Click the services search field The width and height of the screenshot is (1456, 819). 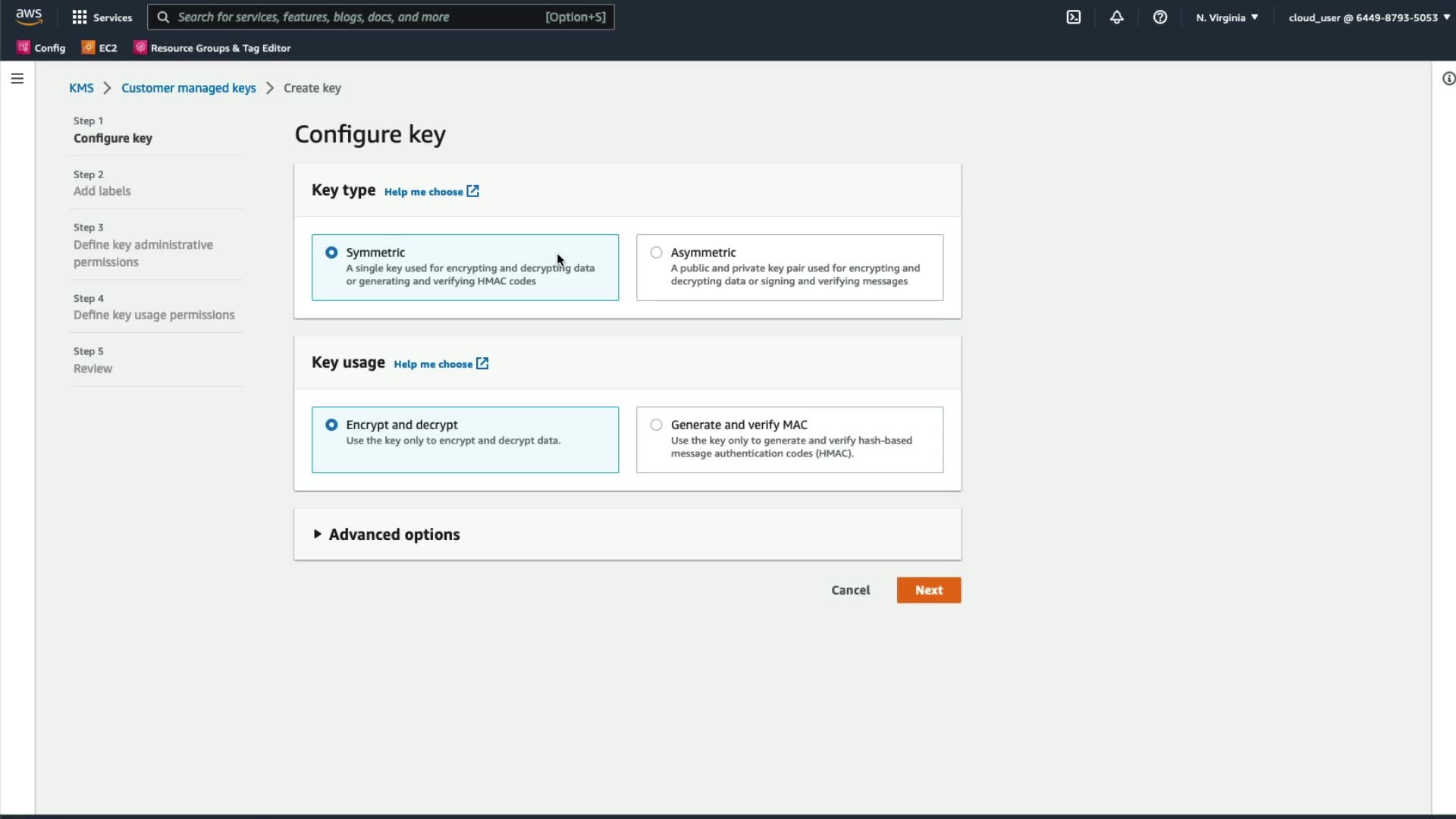[x=356, y=17]
